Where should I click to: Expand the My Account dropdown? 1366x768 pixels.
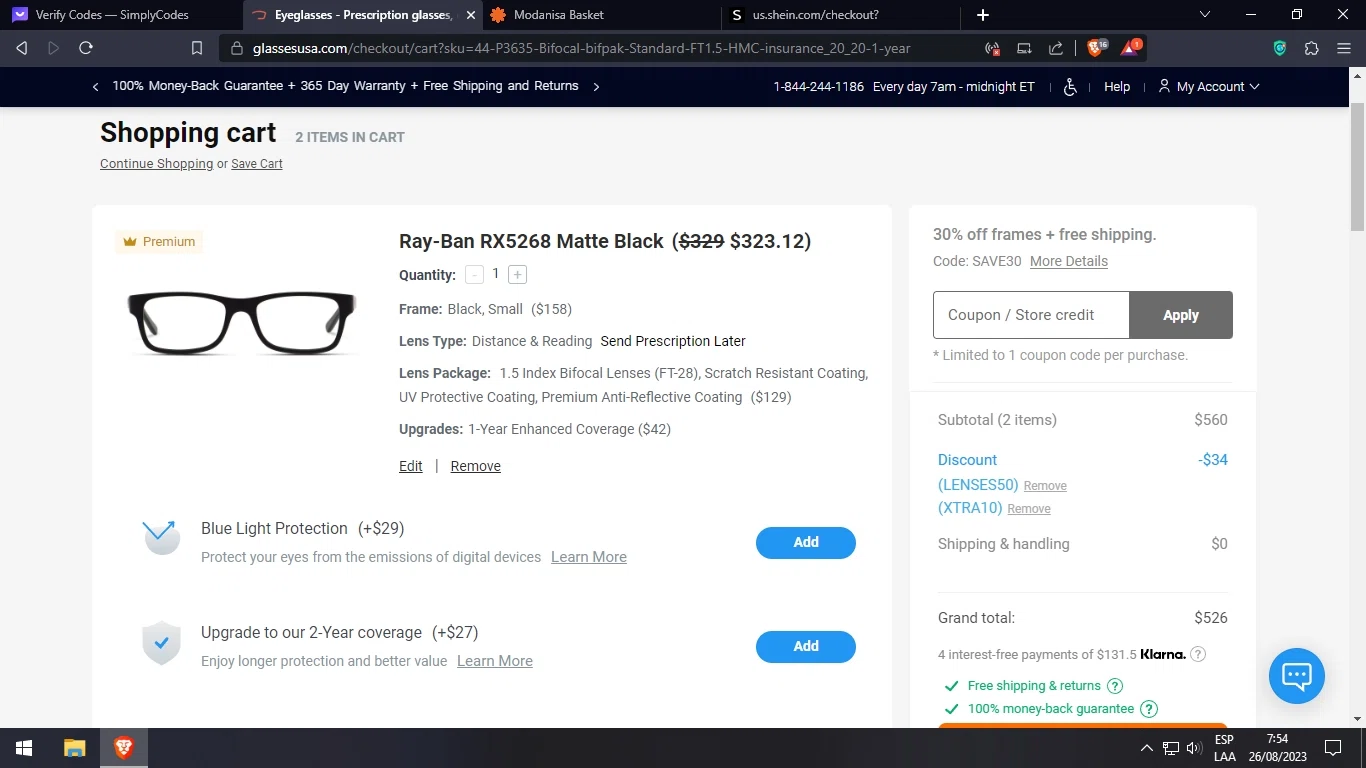(x=1208, y=87)
